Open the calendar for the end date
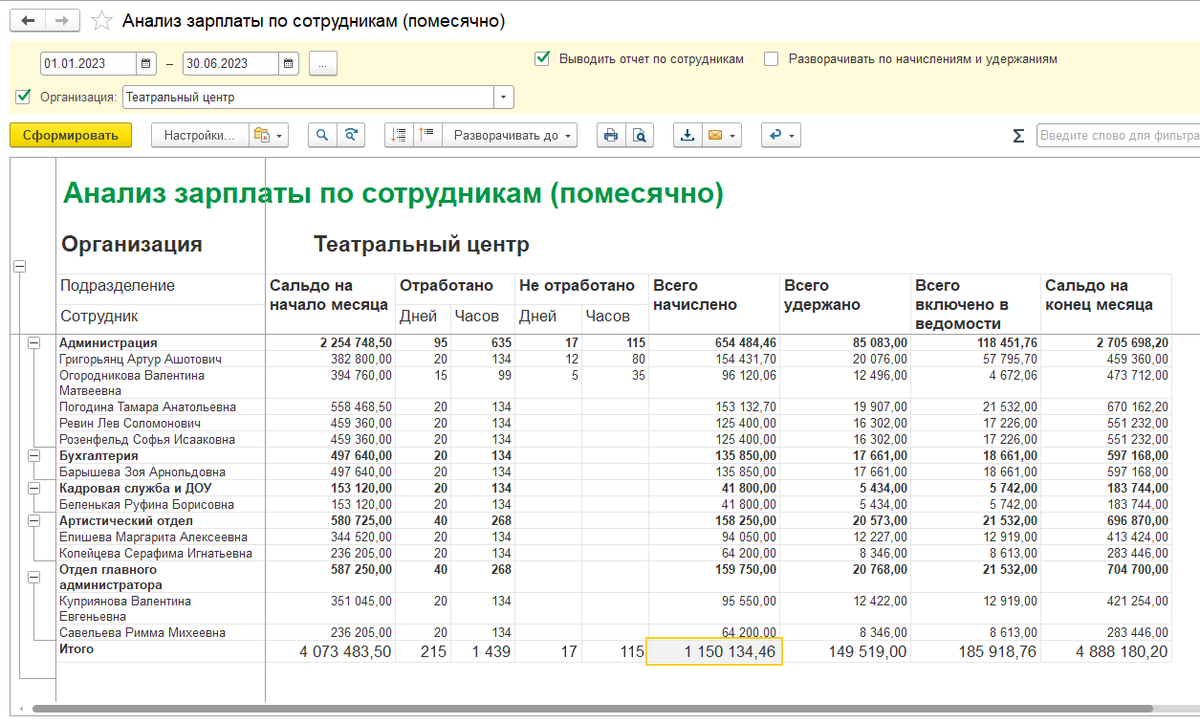 287,62
